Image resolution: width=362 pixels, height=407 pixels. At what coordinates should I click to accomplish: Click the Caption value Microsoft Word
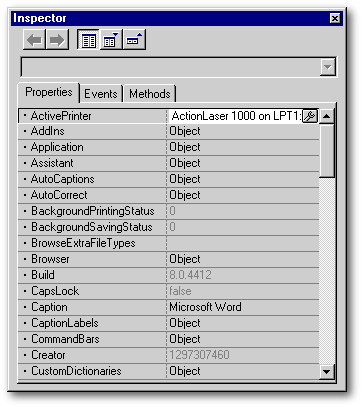[205, 307]
